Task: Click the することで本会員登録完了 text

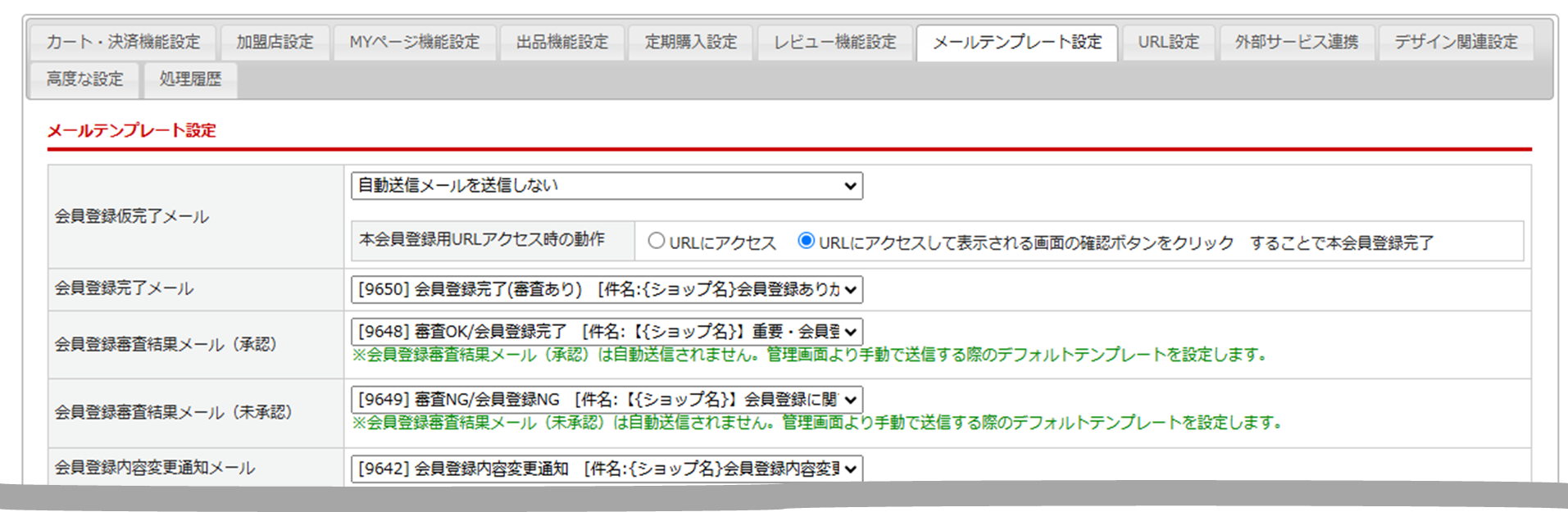Action: (1342, 242)
